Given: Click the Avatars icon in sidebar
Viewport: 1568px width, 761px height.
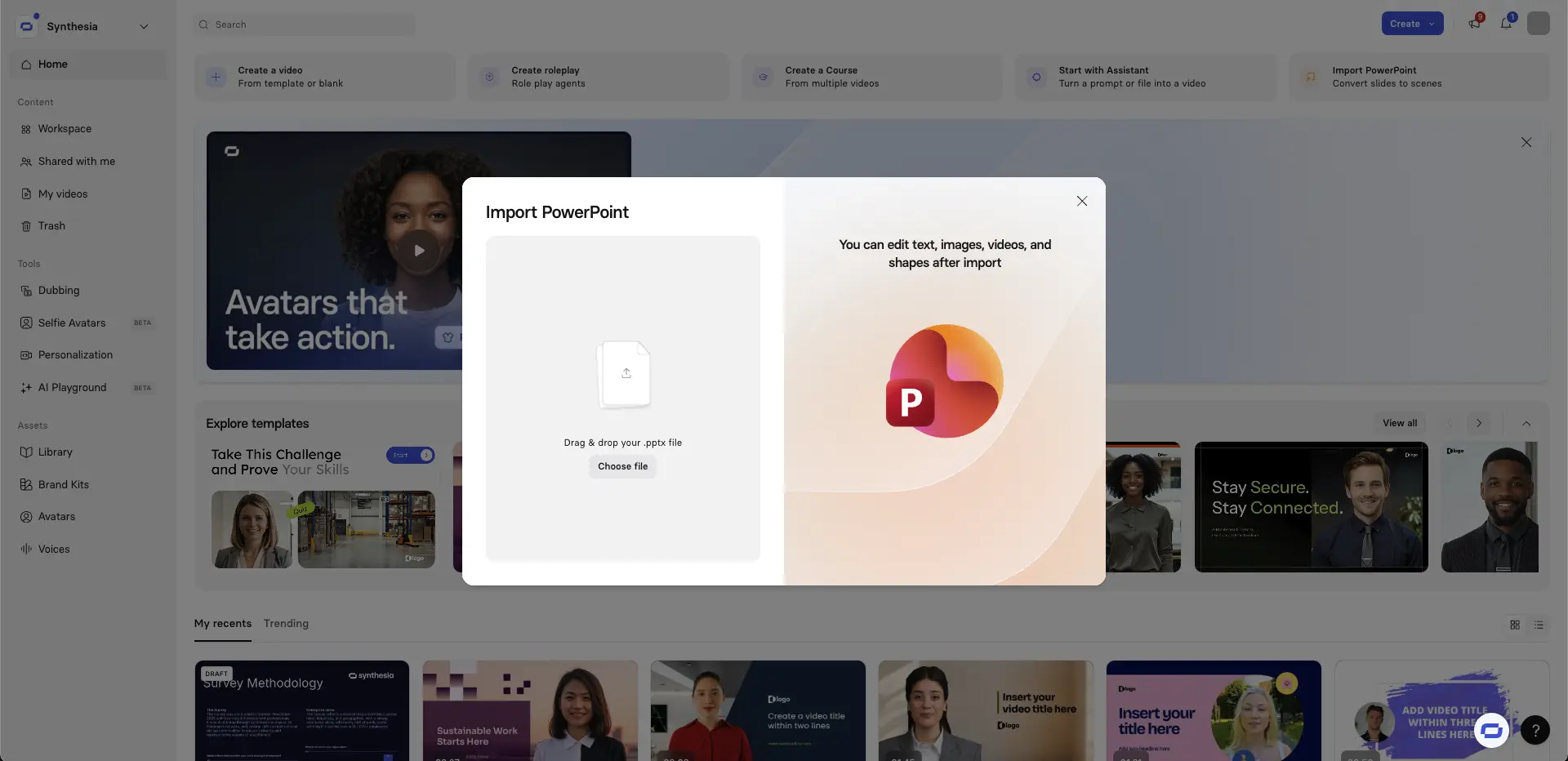Looking at the screenshot, I should (26, 517).
